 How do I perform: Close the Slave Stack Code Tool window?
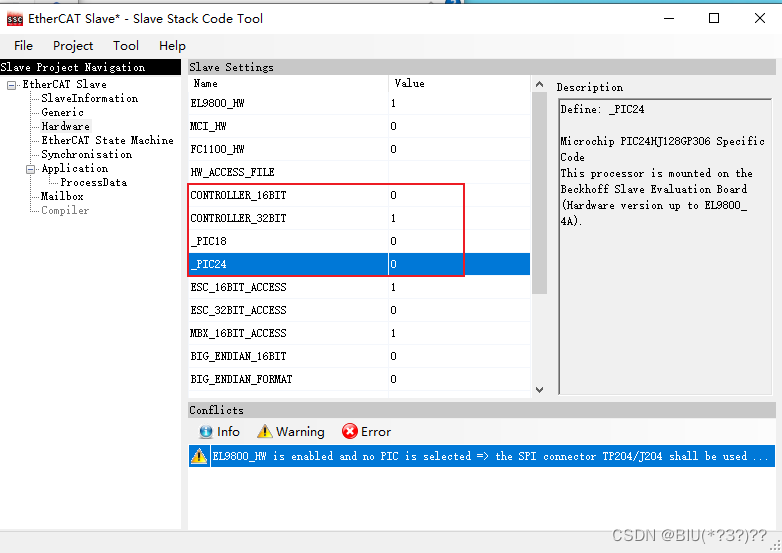(760, 19)
